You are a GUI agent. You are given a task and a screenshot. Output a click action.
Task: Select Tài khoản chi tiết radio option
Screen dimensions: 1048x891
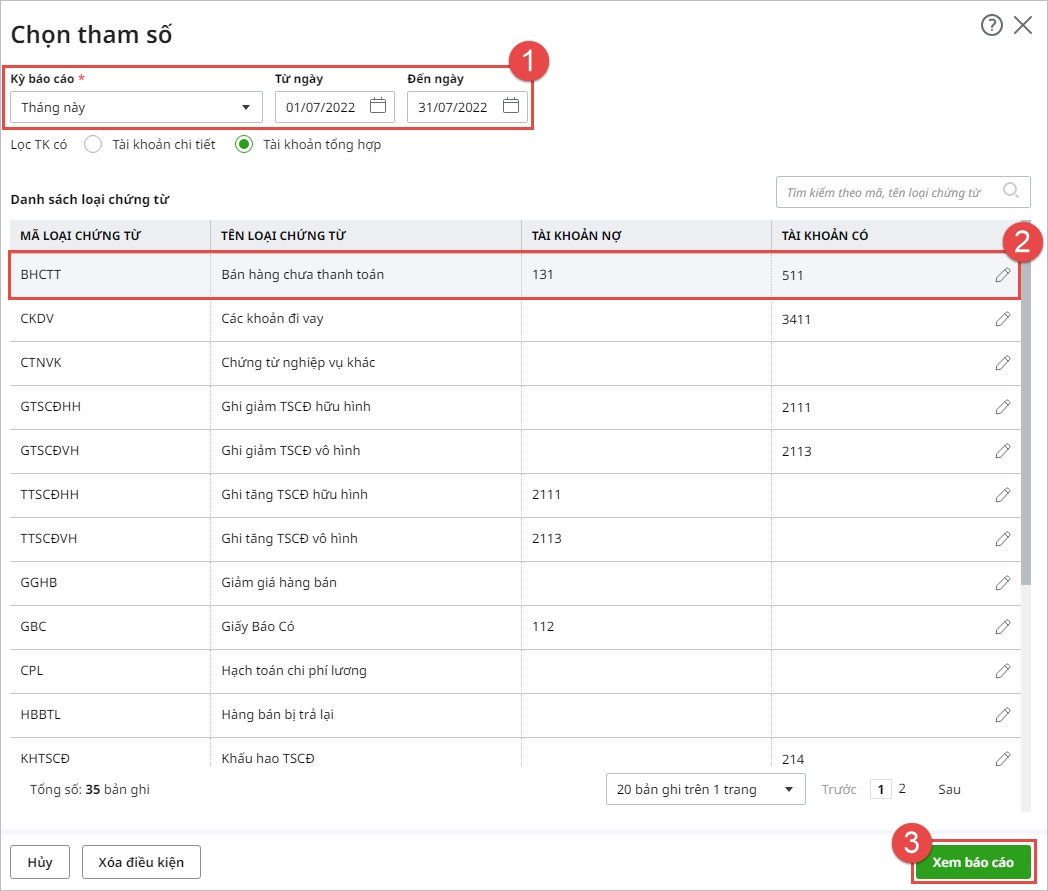[x=94, y=144]
